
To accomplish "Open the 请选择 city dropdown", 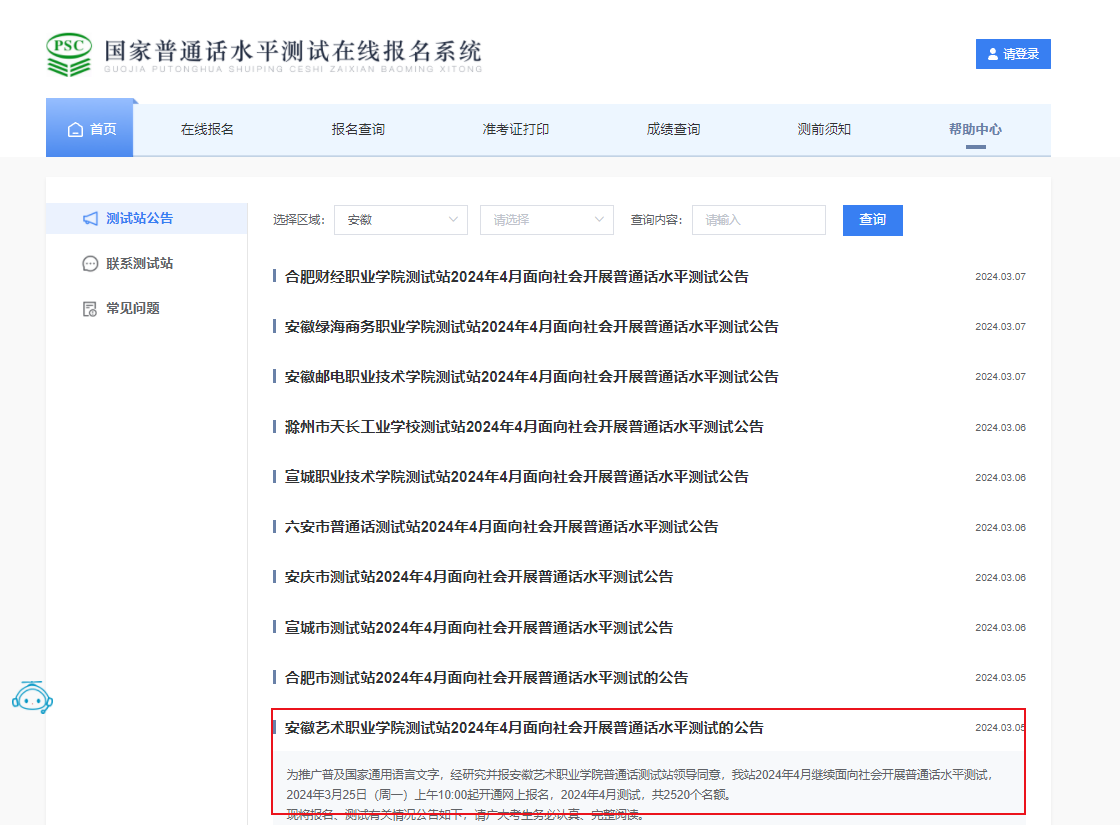I will 546,220.
